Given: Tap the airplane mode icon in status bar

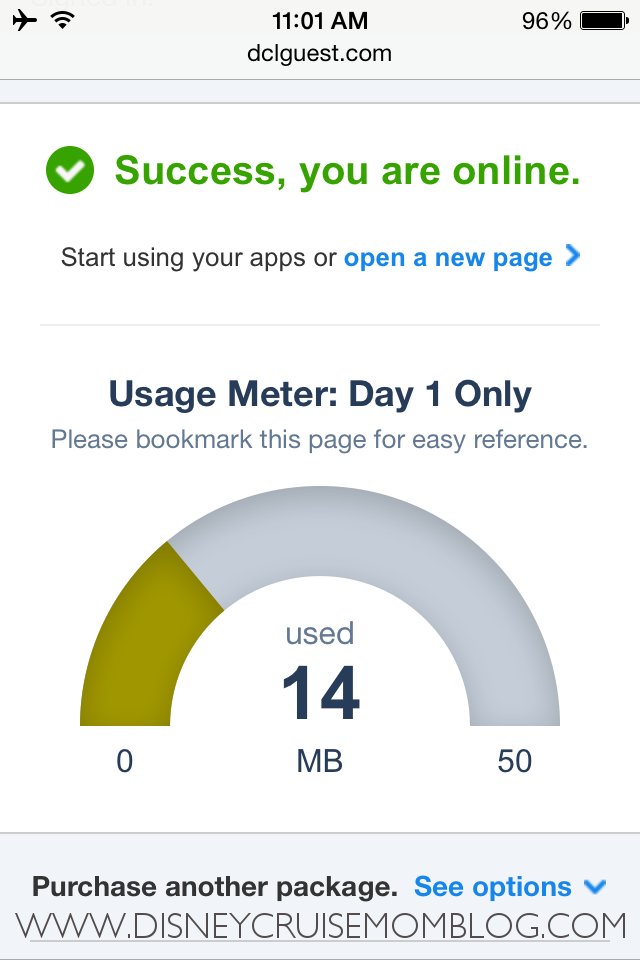Looking at the screenshot, I should click(x=24, y=21).
